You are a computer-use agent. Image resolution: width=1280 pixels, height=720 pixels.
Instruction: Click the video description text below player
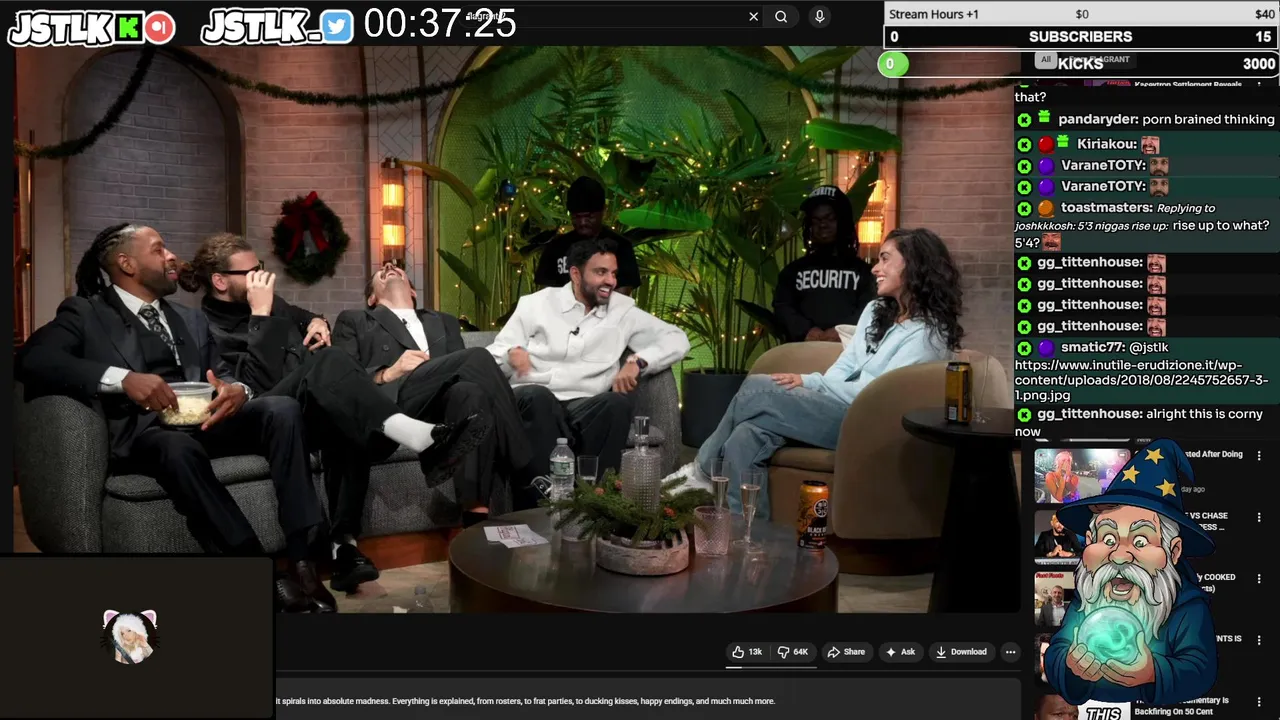(525, 701)
